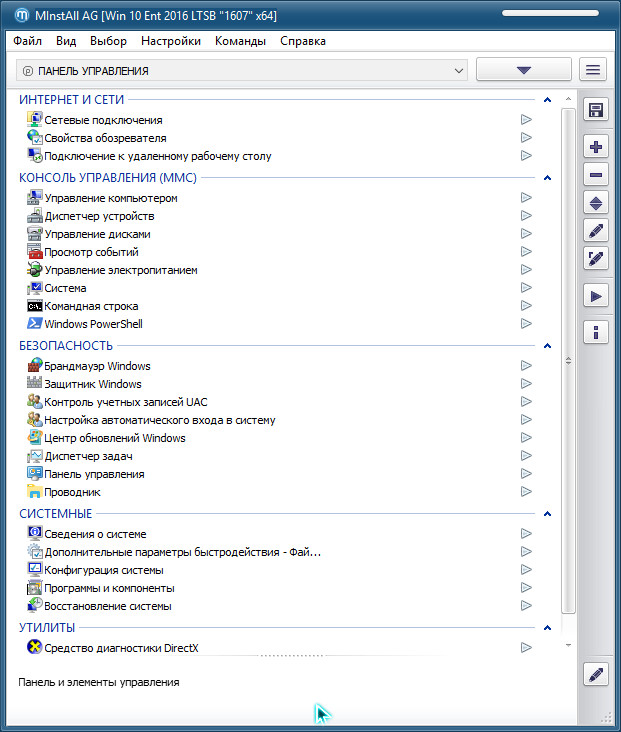
Task: Collapse the КОНСОЛЬ УПРАВЛЕНИЯ (MMC) section
Action: (547, 177)
